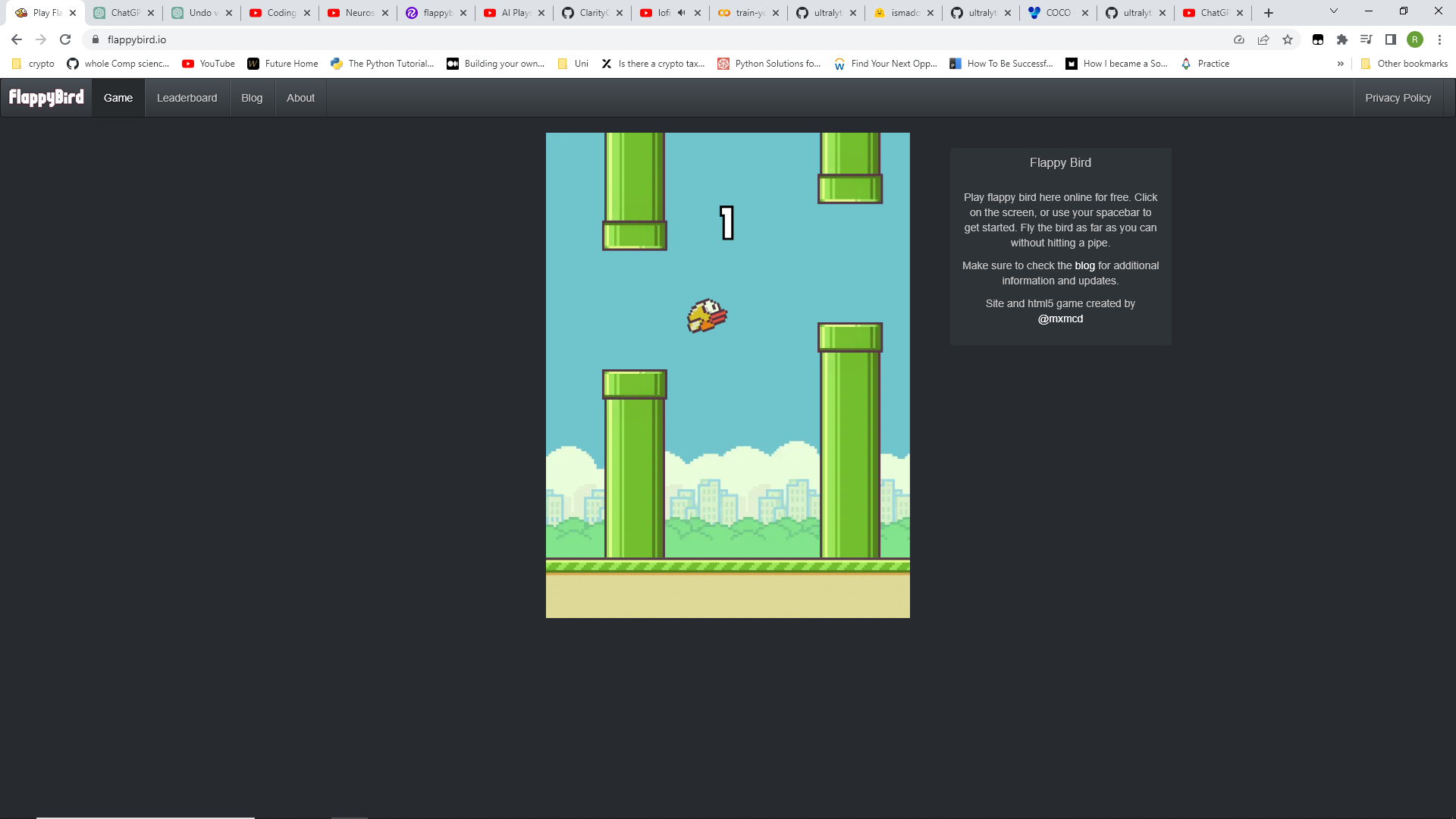
Task: Visit the @mxmcd creator link
Action: 1060,318
